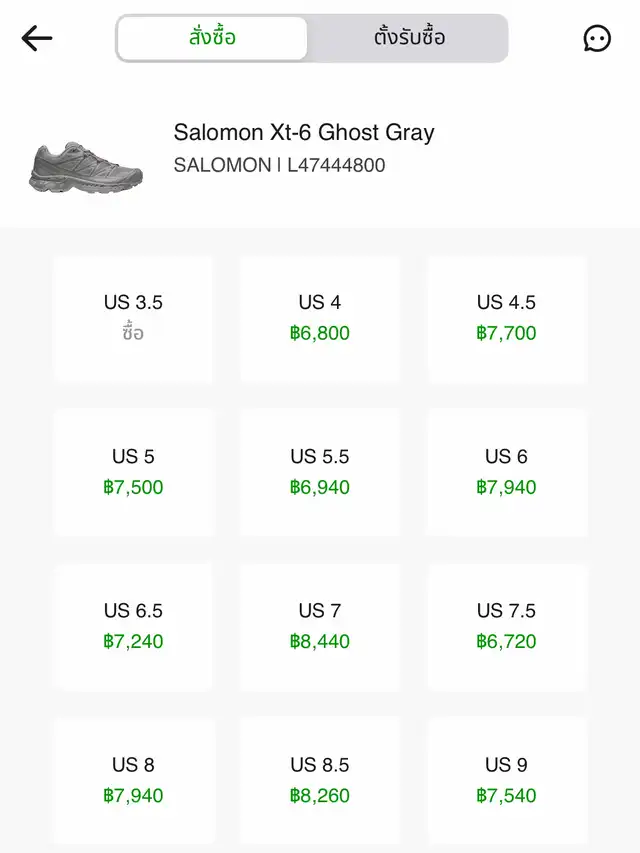The height and width of the screenshot is (853, 640).
Task: Select size US 5.5 at ฿6,940
Action: [320, 472]
